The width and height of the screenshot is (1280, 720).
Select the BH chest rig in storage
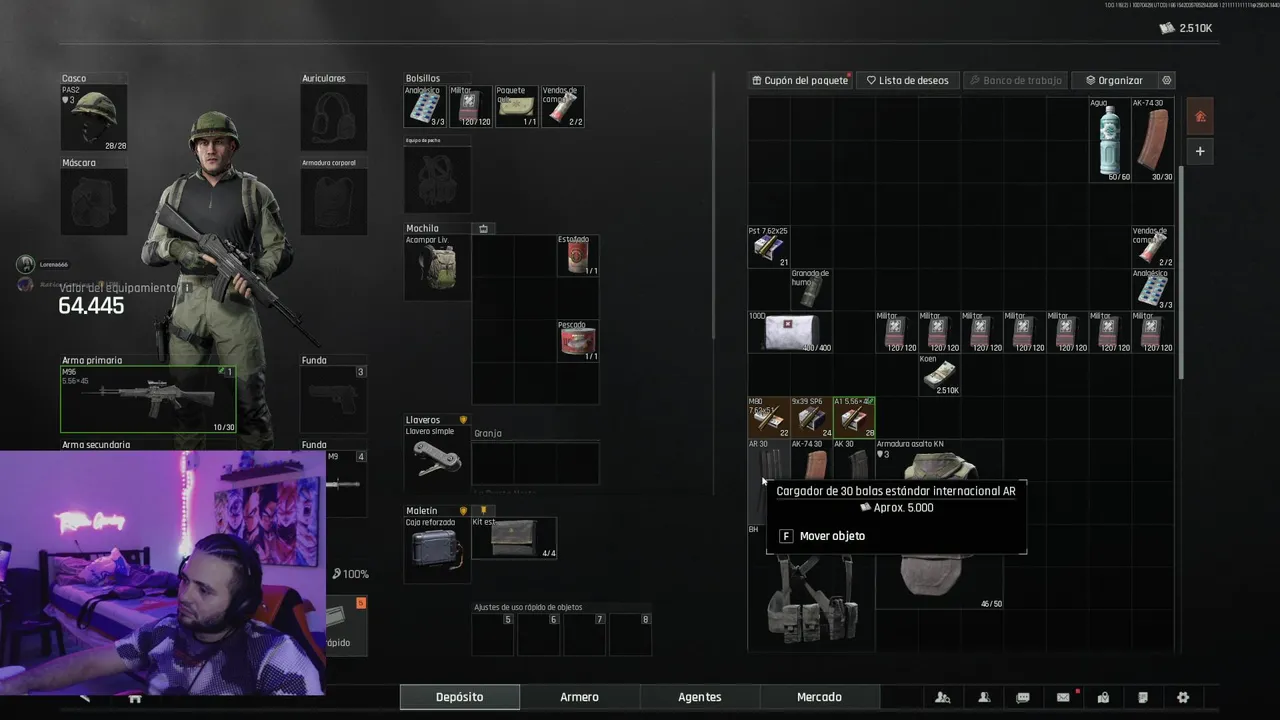click(x=811, y=600)
